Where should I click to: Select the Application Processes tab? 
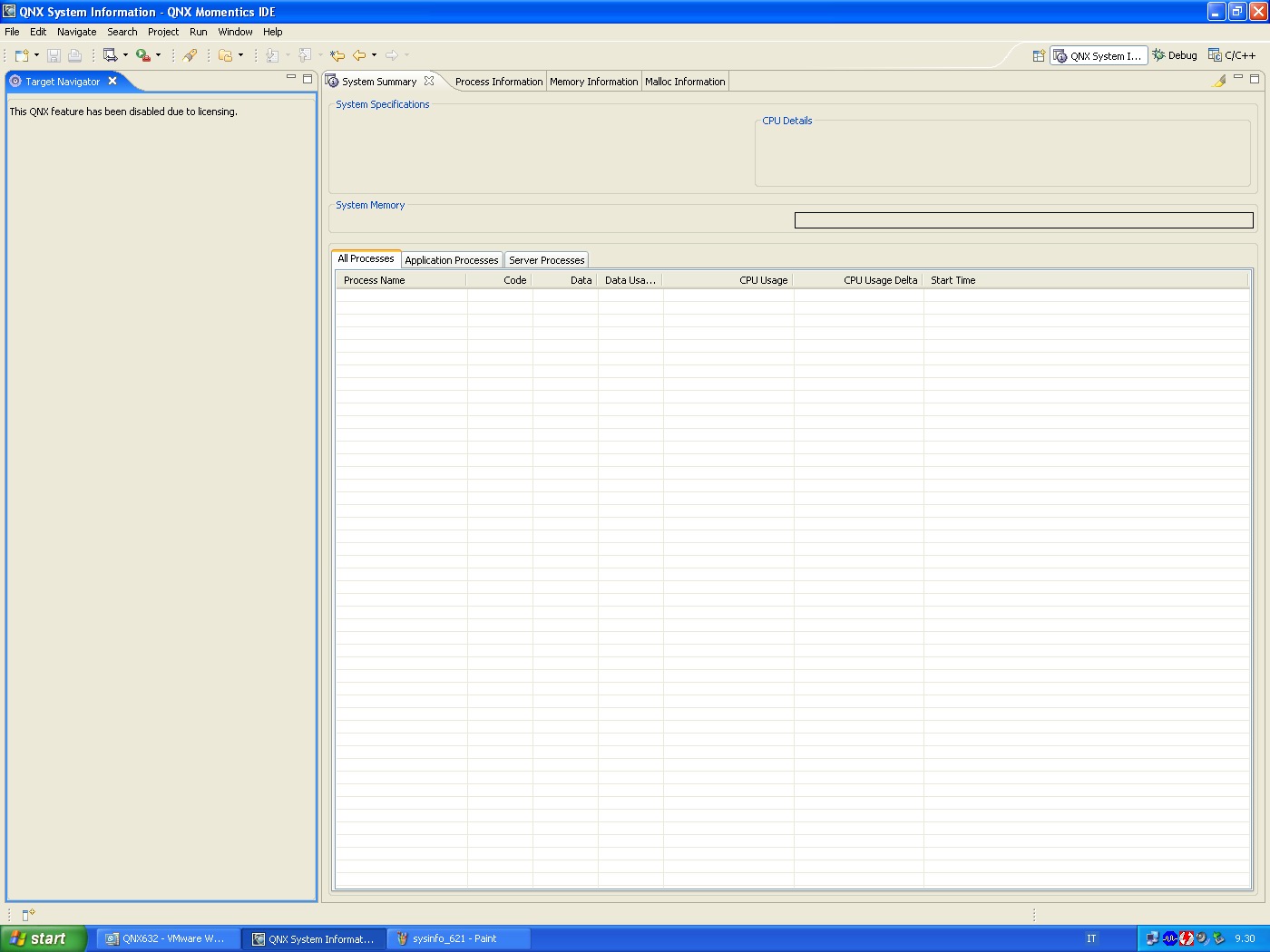452,260
